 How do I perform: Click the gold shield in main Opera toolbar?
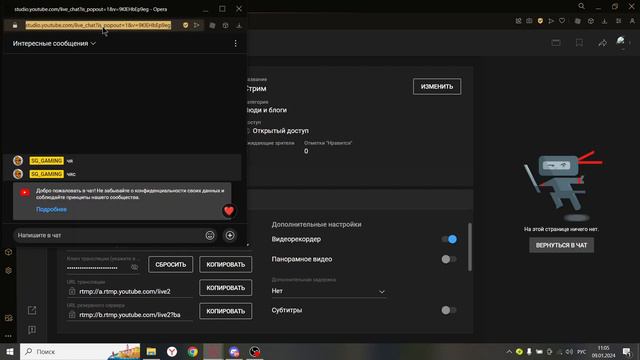pyautogui.click(x=540, y=21)
